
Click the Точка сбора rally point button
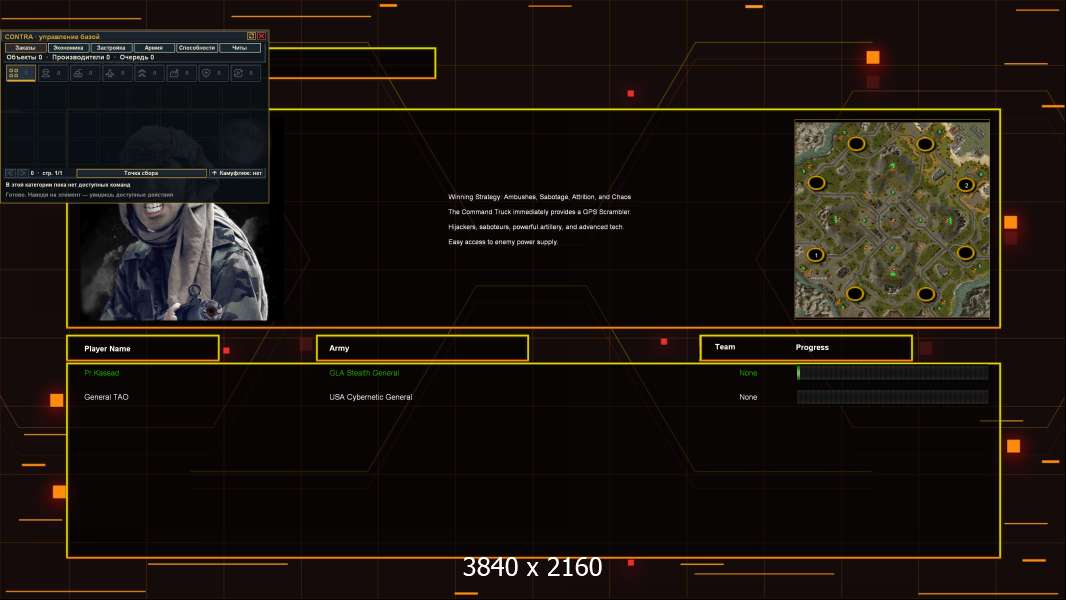(141, 173)
